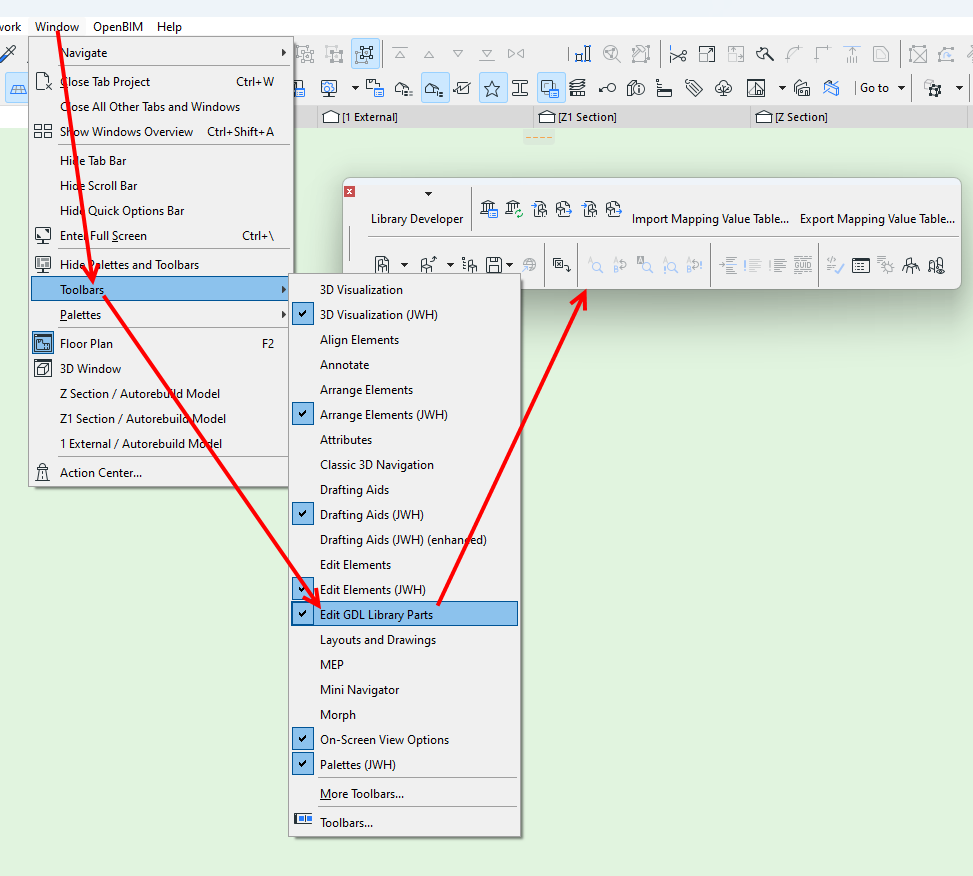973x876 pixels.
Task: Click the bank building Library Manager icon
Action: pos(489,208)
